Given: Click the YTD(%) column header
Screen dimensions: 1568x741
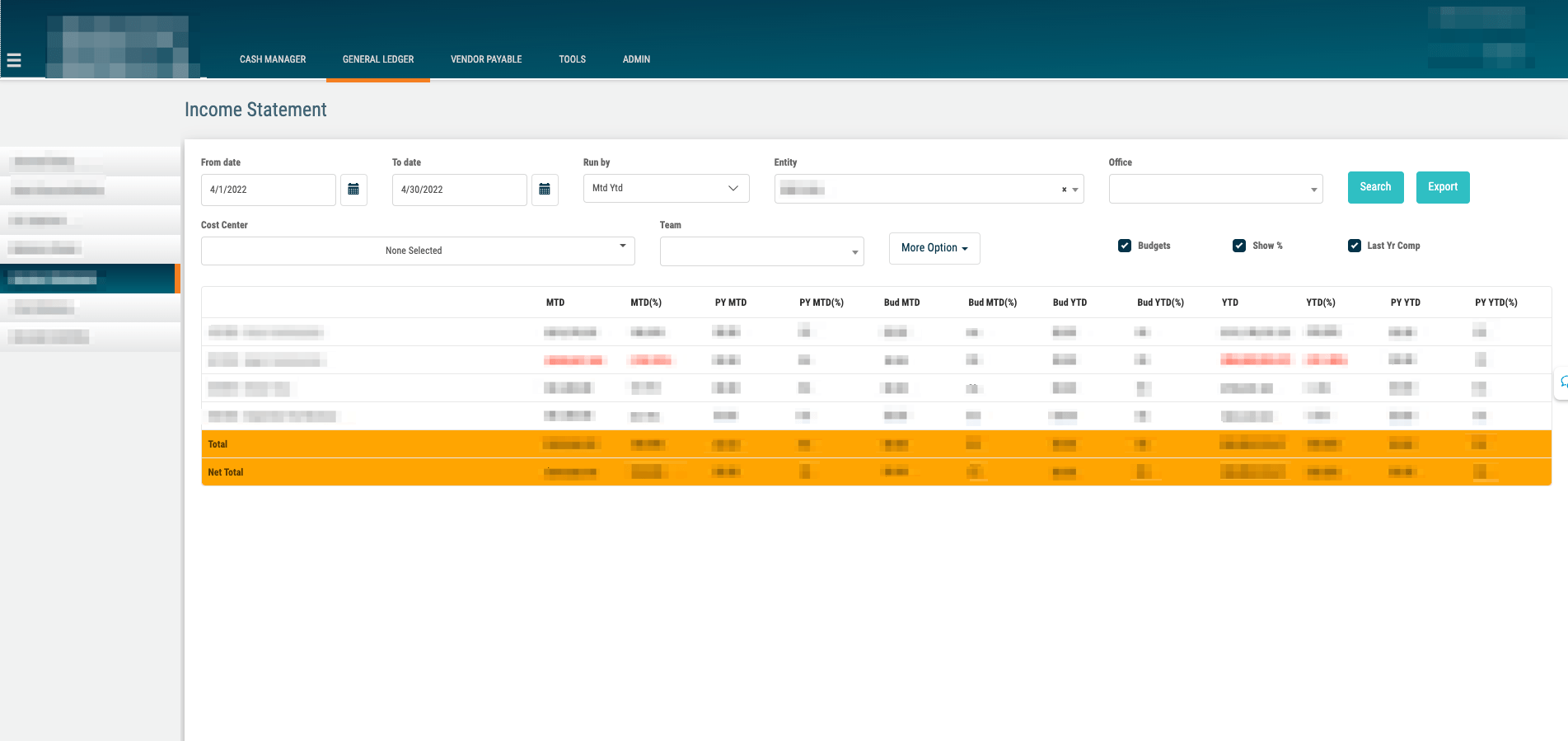Looking at the screenshot, I should (1321, 302).
